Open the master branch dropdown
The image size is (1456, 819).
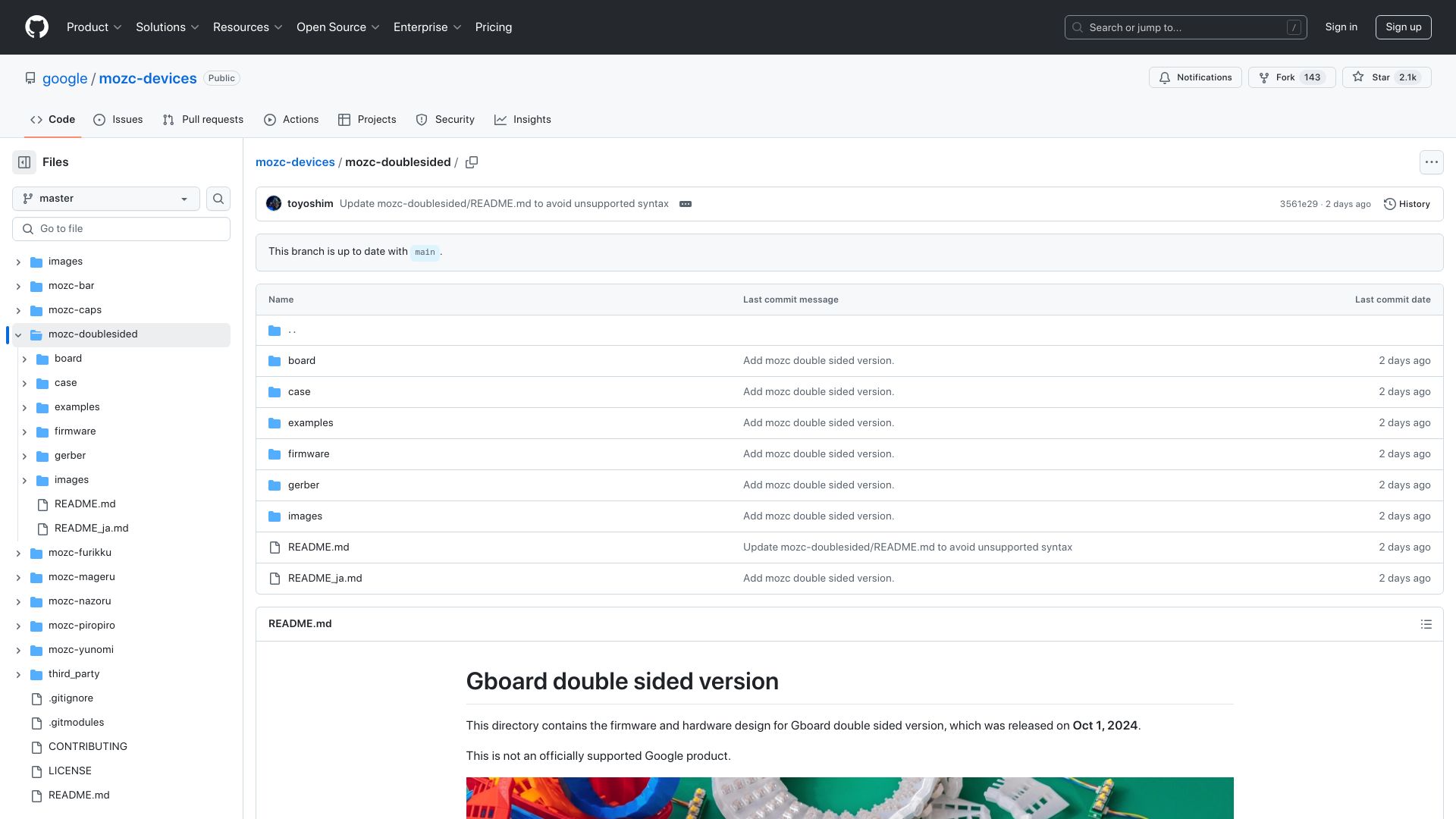pos(106,199)
